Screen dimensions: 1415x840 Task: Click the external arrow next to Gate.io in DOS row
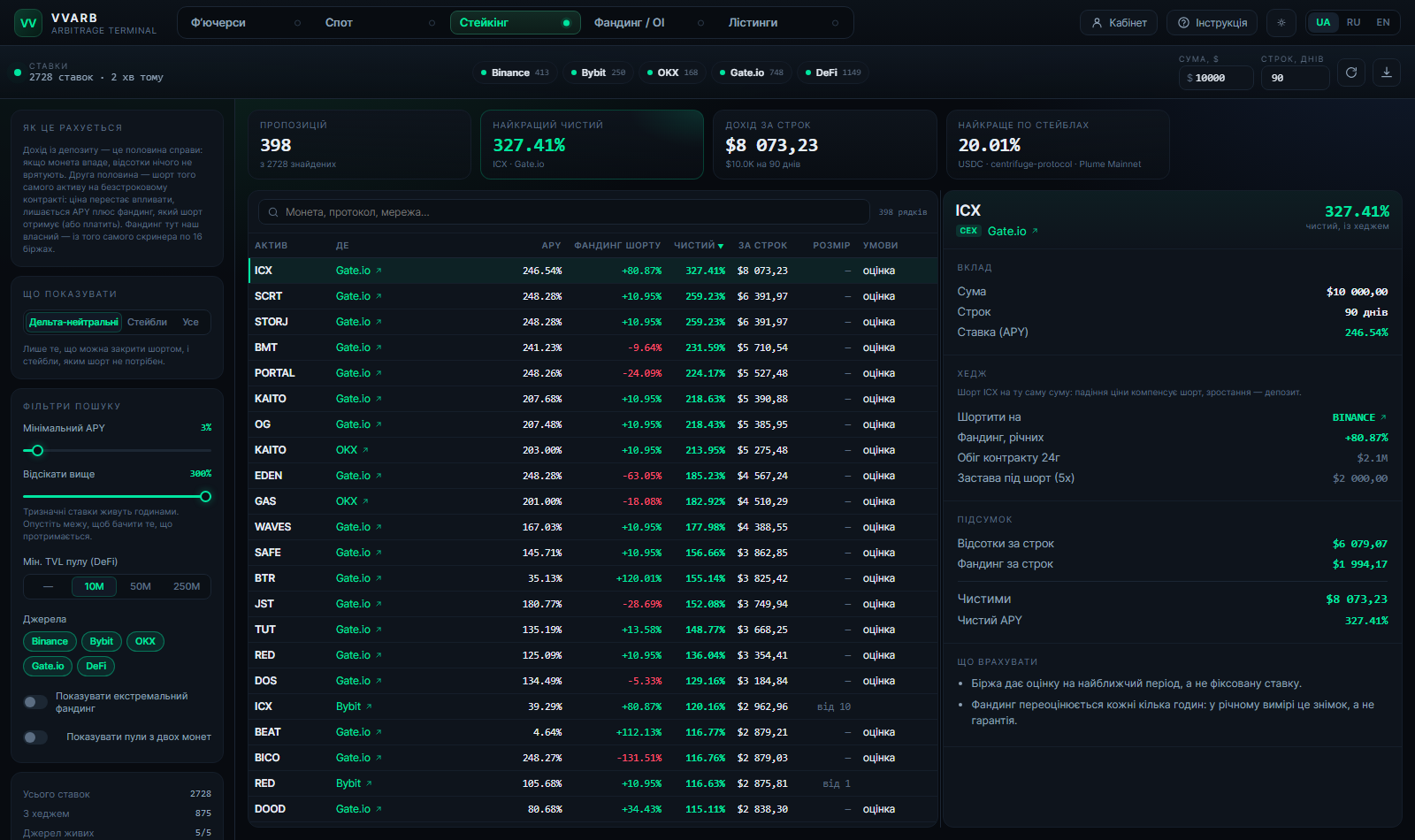tap(379, 681)
